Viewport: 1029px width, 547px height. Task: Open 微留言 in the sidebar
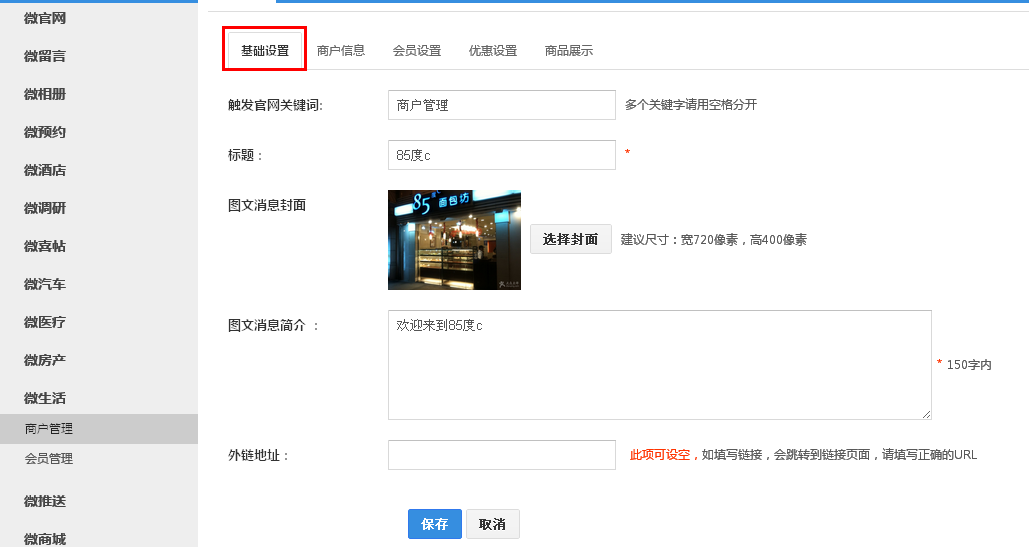pos(45,56)
